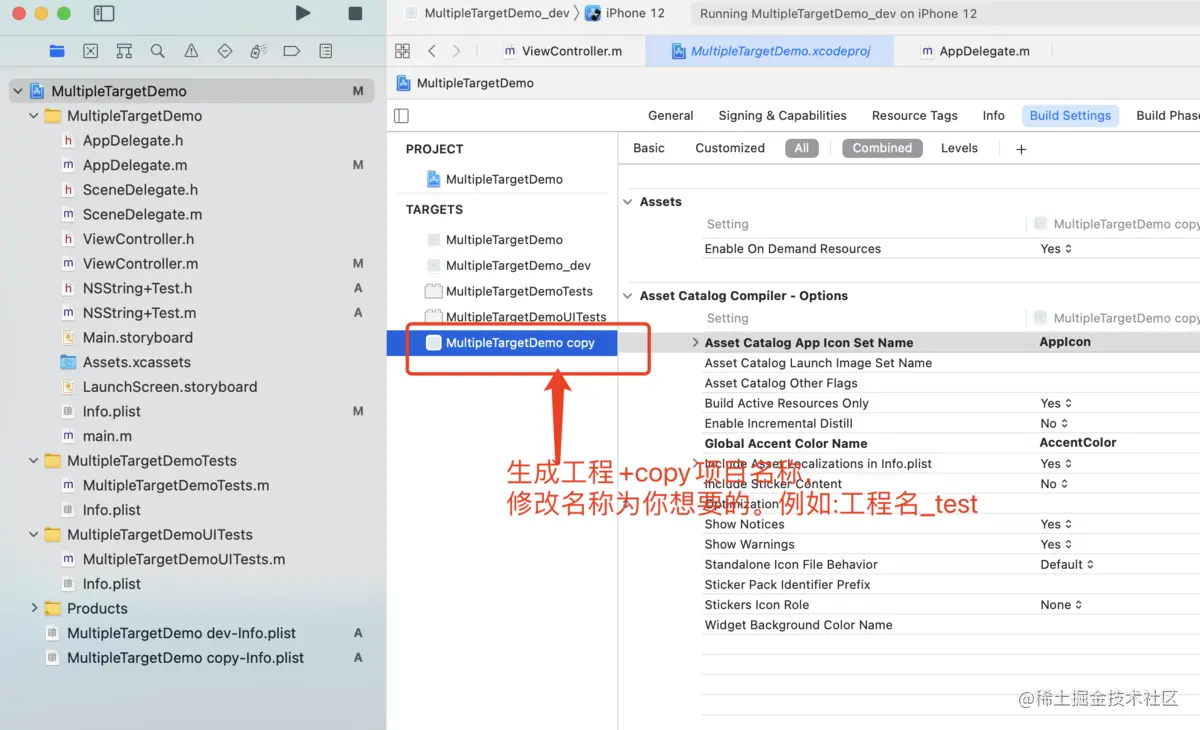Image resolution: width=1200 pixels, height=730 pixels.
Task: Expand Asset Catalog App Icon Set Name
Action: tap(695, 342)
